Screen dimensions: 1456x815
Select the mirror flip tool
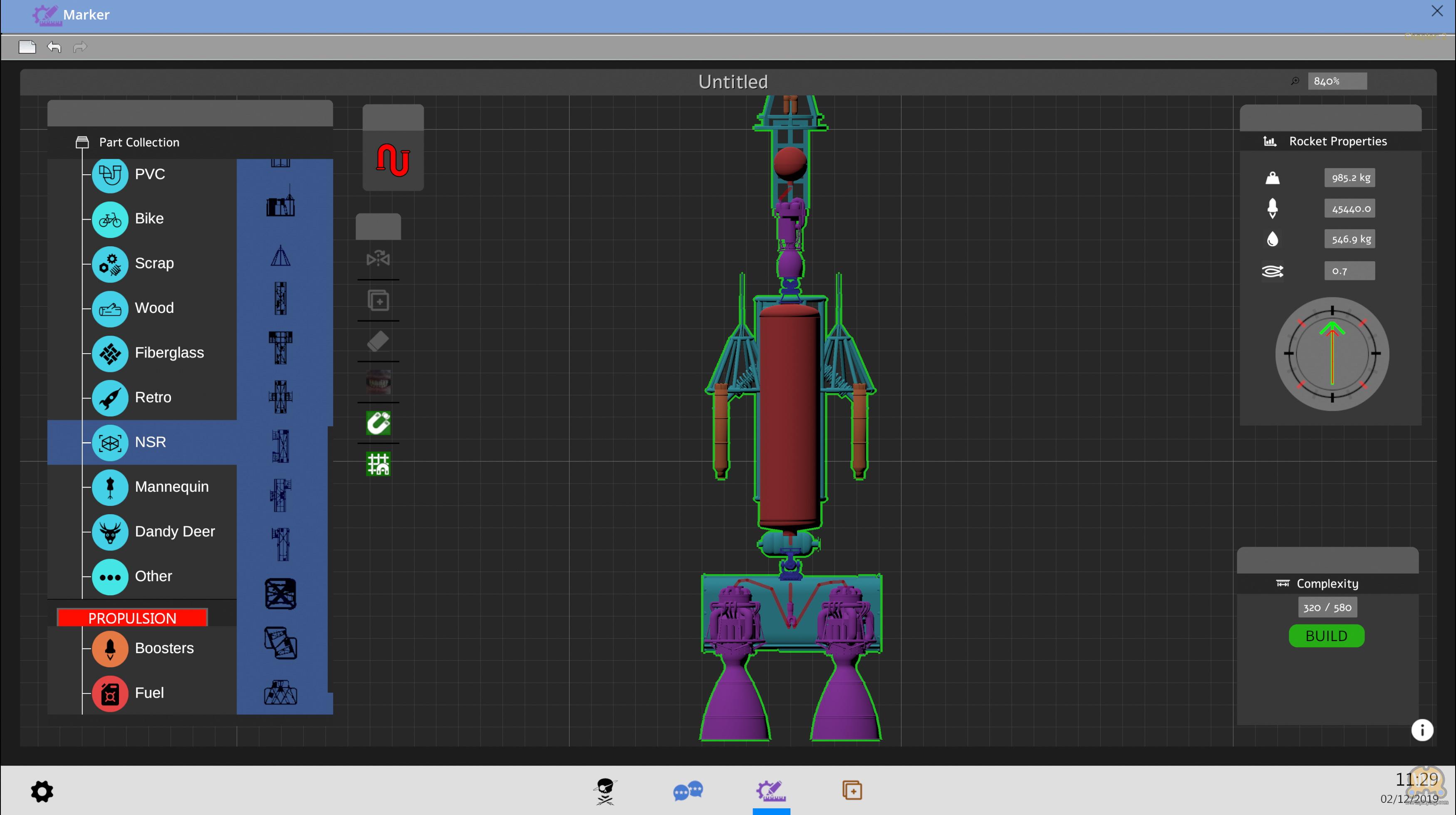(x=378, y=259)
